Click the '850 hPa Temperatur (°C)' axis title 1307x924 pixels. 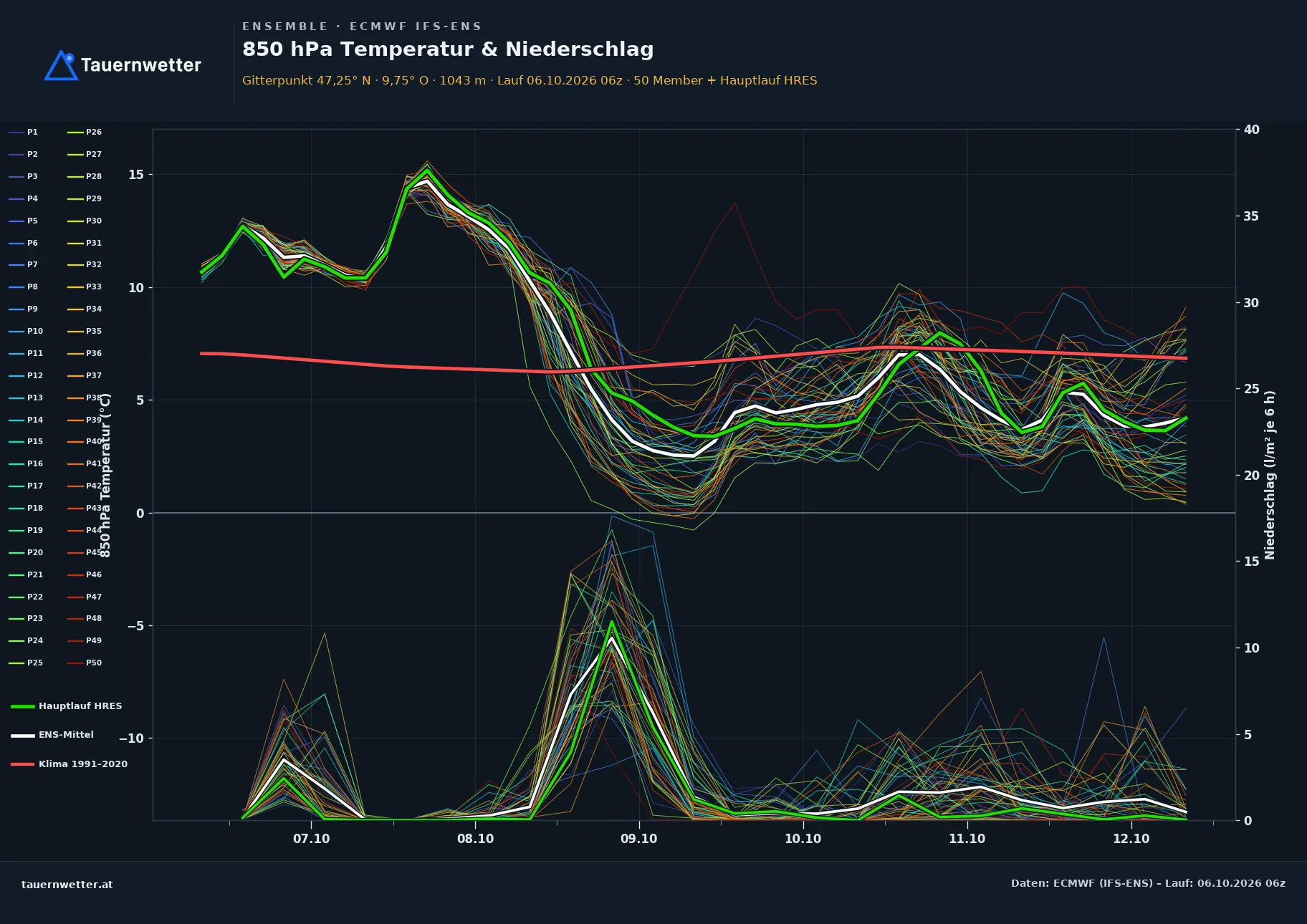click(105, 475)
